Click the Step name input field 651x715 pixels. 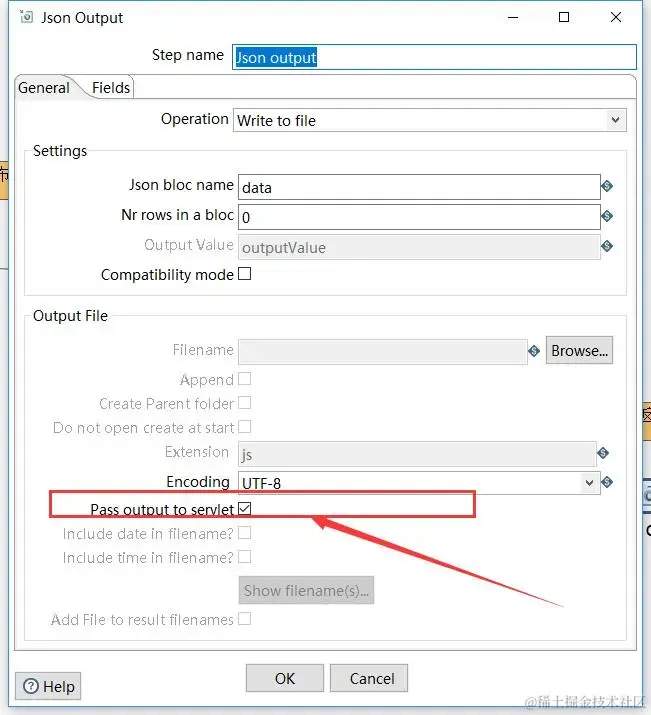[x=434, y=57]
